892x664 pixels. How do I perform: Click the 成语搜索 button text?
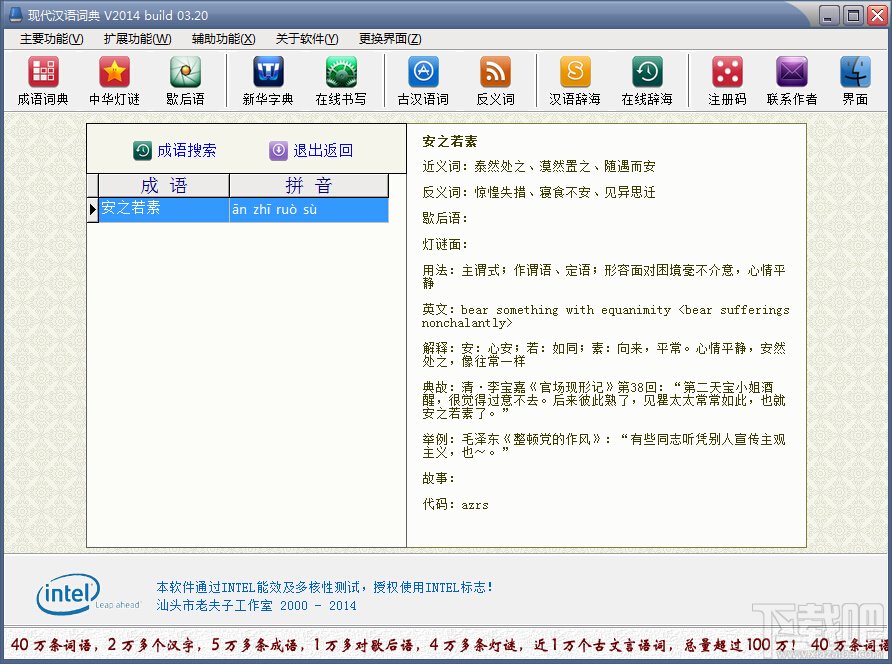click(x=187, y=150)
